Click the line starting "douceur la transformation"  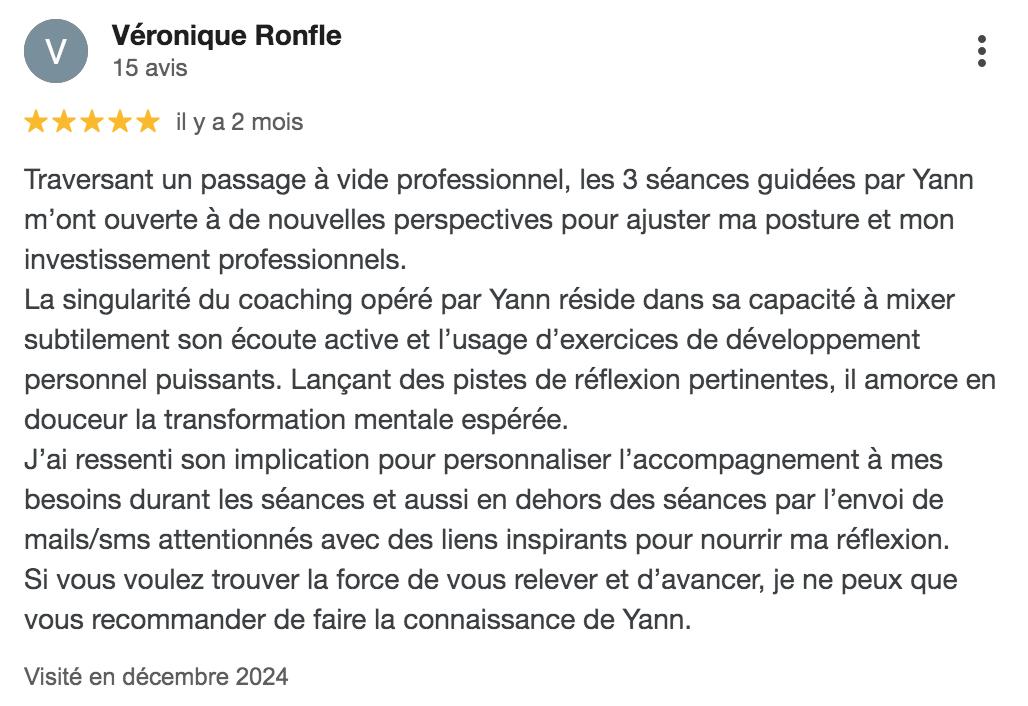(x=302, y=421)
